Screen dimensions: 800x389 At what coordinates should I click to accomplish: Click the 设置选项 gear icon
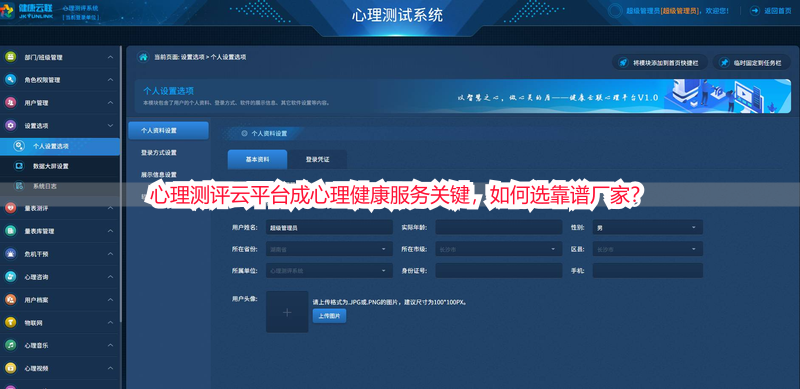pos(10,125)
